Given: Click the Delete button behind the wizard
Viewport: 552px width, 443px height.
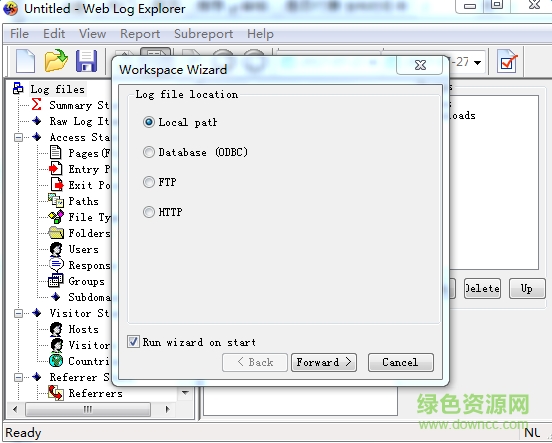Looking at the screenshot, I should tap(482, 288).
